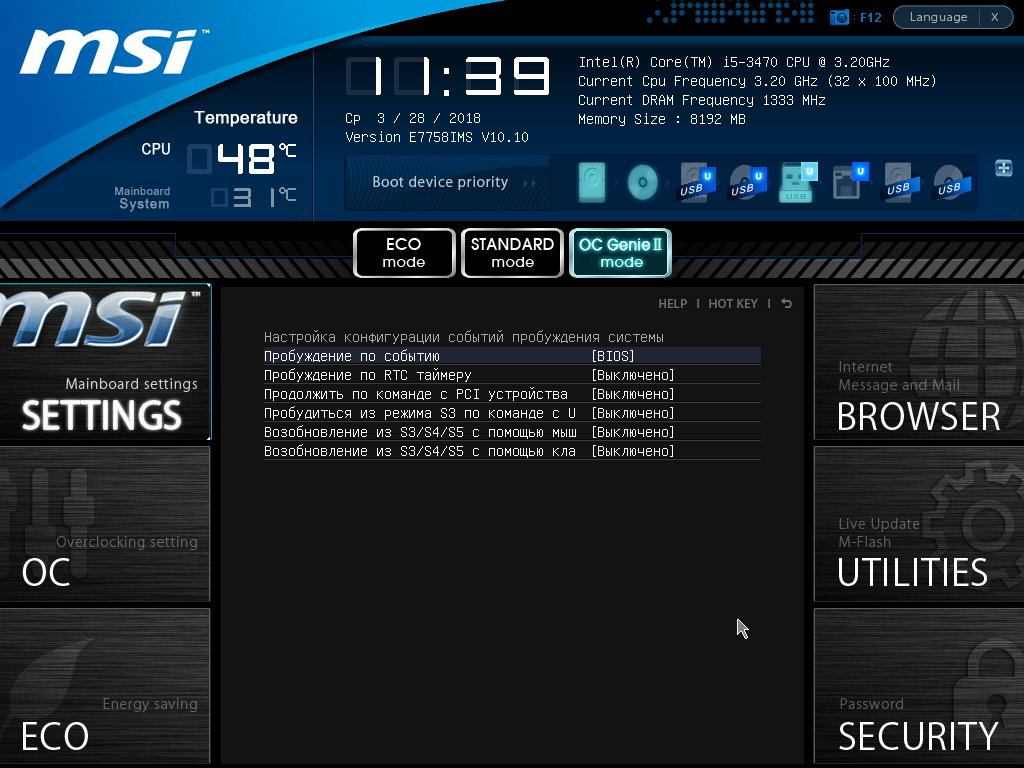Select the CD/DVD drive boot device icon
Viewport: 1024px width, 768px height.
click(x=643, y=182)
